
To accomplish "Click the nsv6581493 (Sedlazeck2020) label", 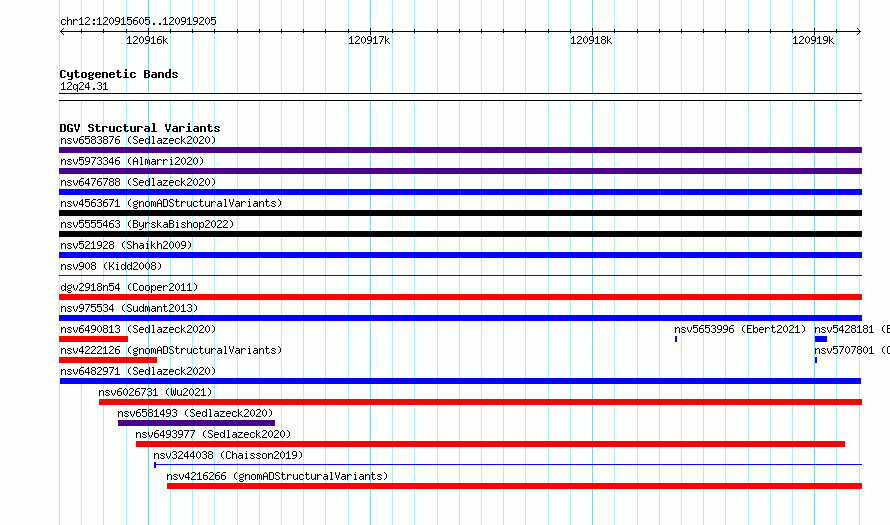I will click(195, 413).
